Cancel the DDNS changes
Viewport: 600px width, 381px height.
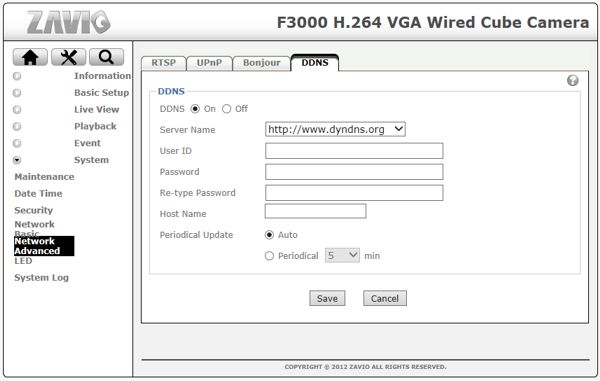(x=385, y=298)
